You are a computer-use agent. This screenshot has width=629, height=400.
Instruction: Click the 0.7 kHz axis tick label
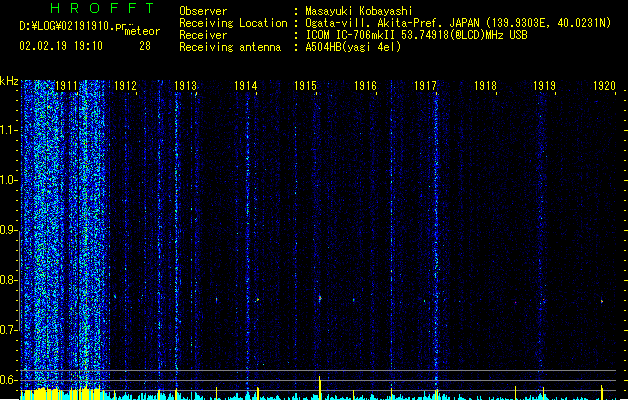pyautogui.click(x=8, y=330)
